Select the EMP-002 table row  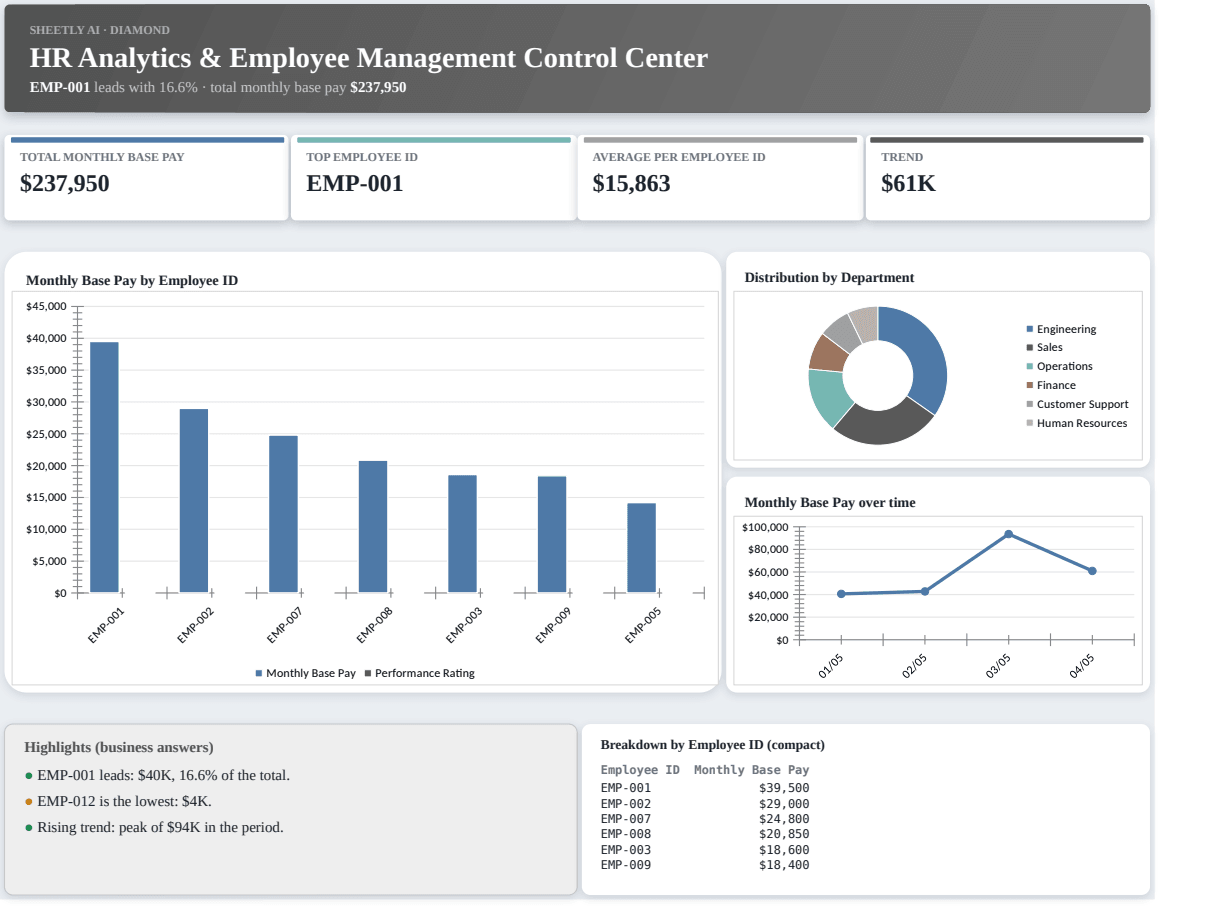(705, 804)
